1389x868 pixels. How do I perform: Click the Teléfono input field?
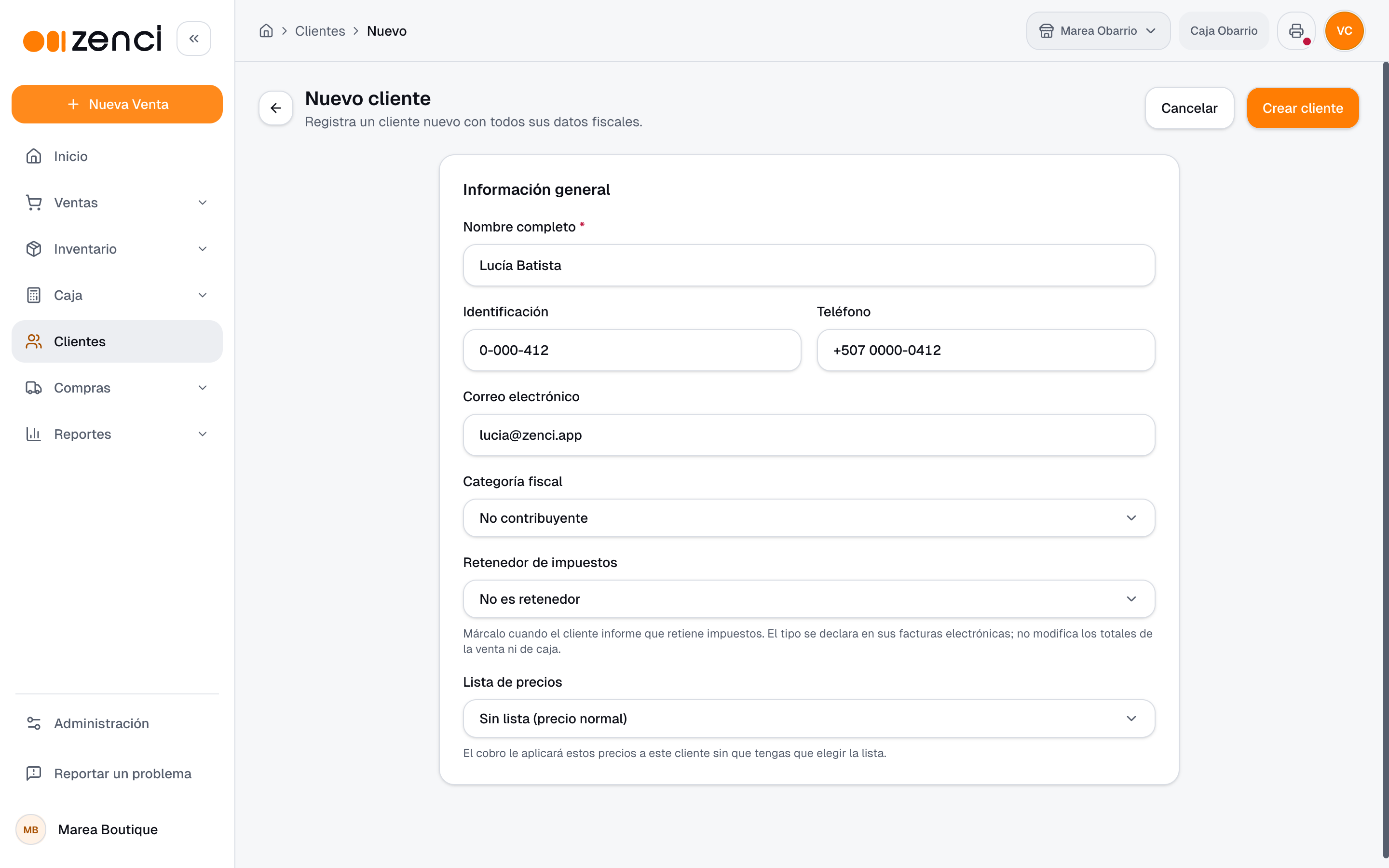point(985,350)
